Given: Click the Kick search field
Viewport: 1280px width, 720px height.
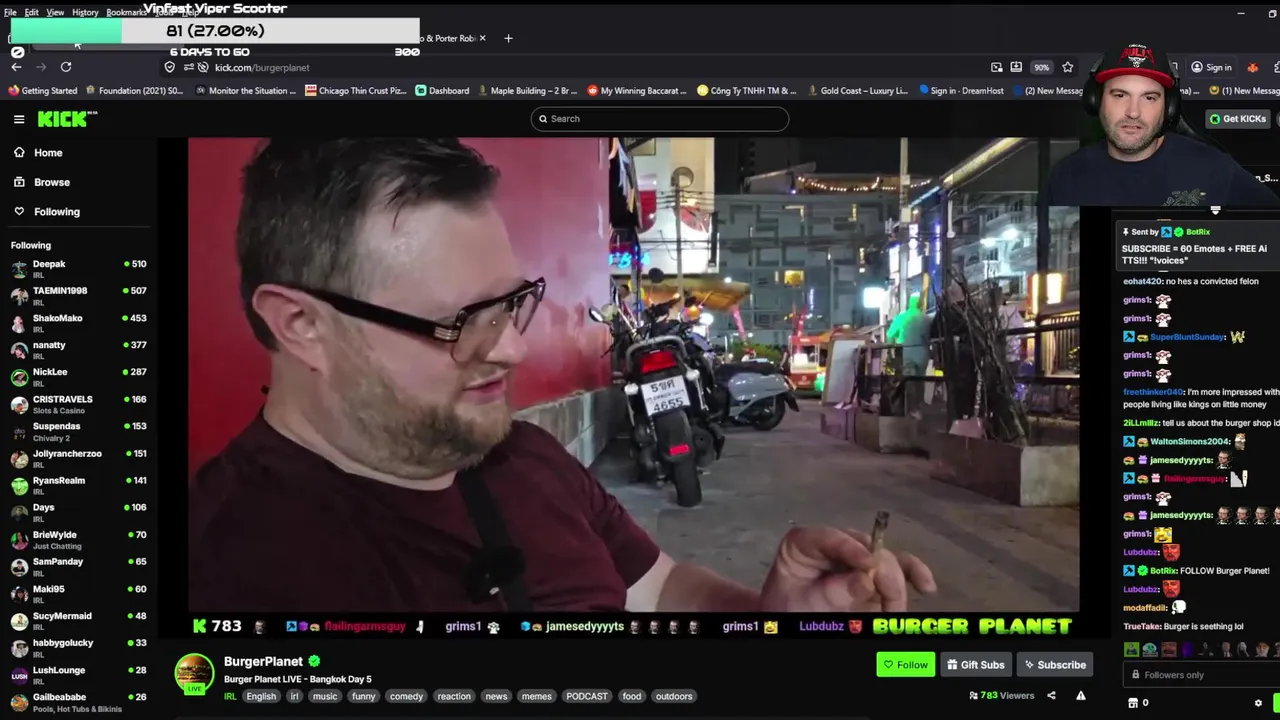Looking at the screenshot, I should tap(660, 119).
